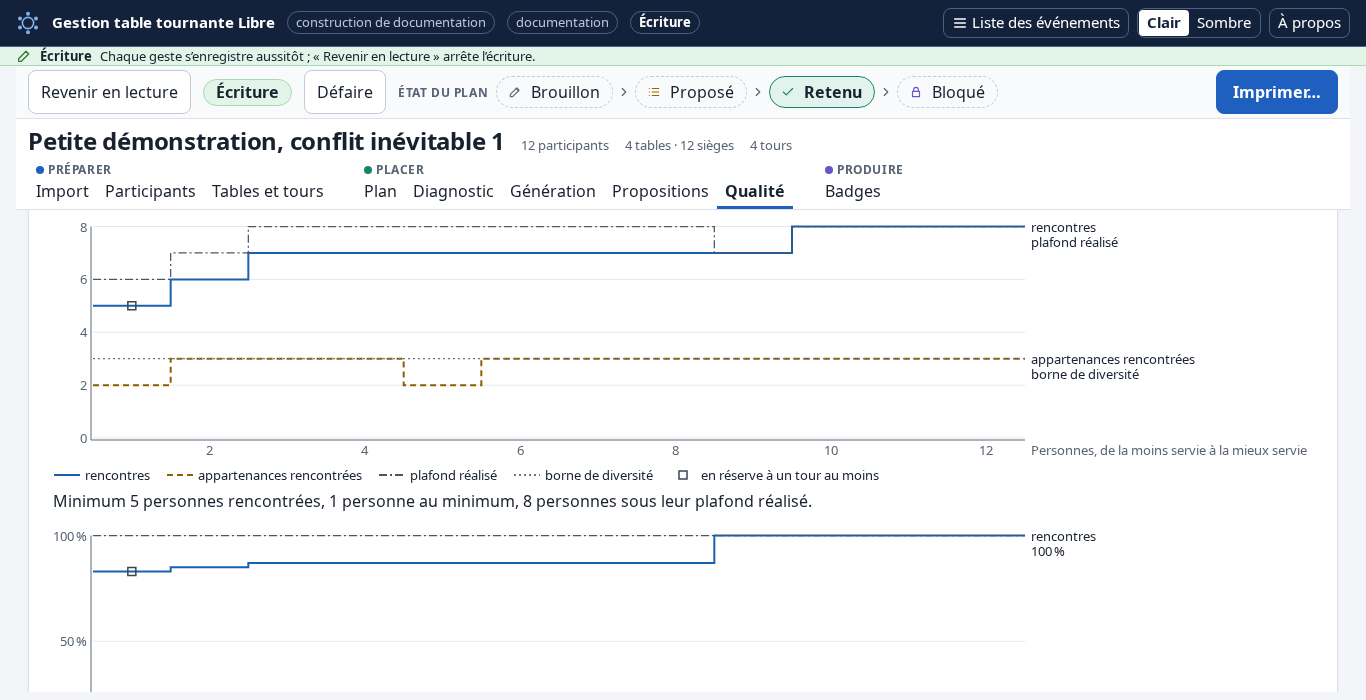Click the hamburger icon in Liste des événements

pos(960,23)
